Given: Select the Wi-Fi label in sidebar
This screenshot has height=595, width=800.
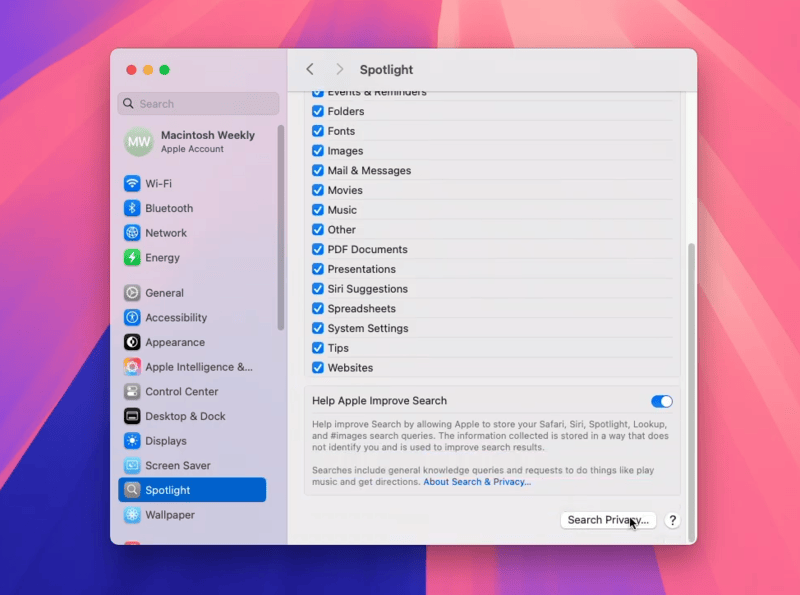Looking at the screenshot, I should click(159, 184).
